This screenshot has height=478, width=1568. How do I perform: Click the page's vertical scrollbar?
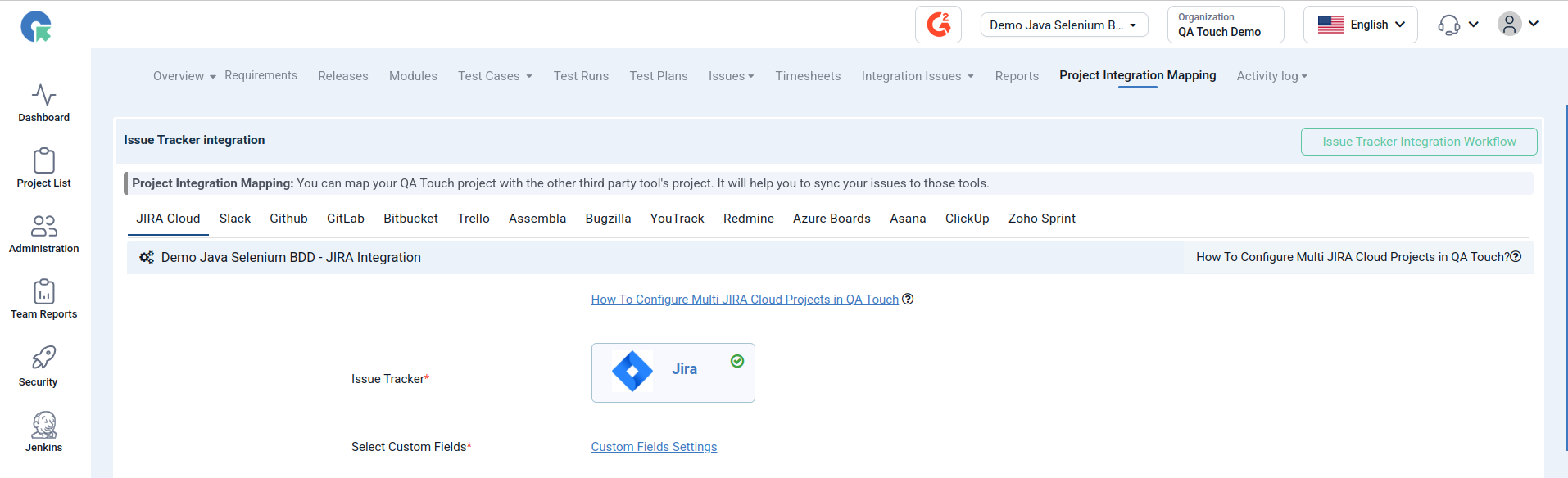point(1566,278)
